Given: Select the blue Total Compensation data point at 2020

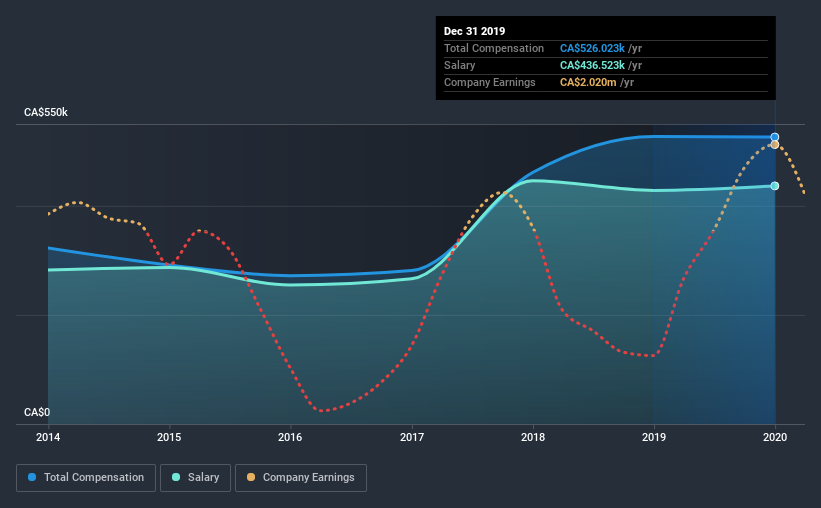Looking at the screenshot, I should [x=775, y=137].
